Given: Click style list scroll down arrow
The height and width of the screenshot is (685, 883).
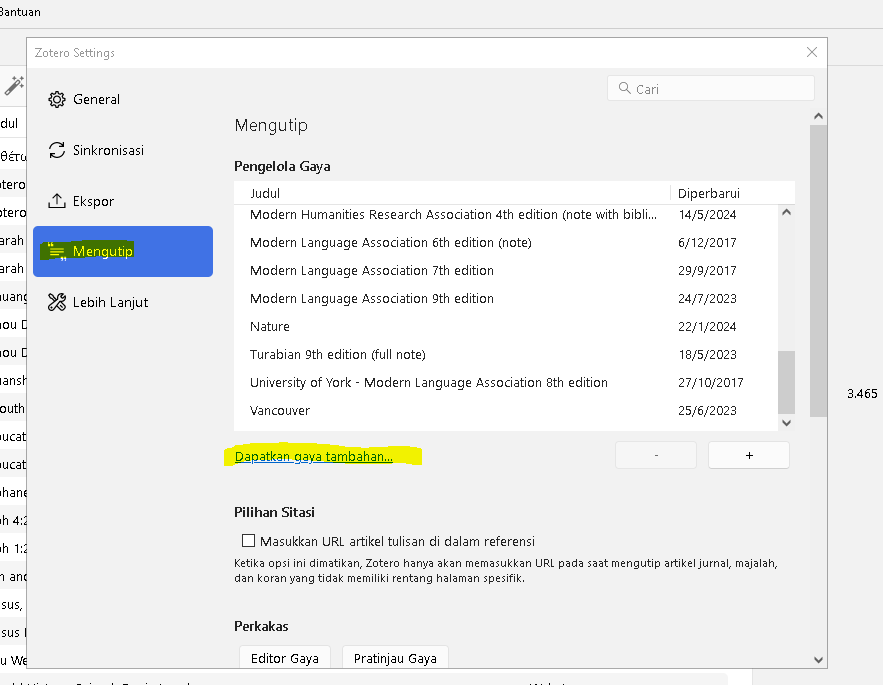Looking at the screenshot, I should [787, 423].
